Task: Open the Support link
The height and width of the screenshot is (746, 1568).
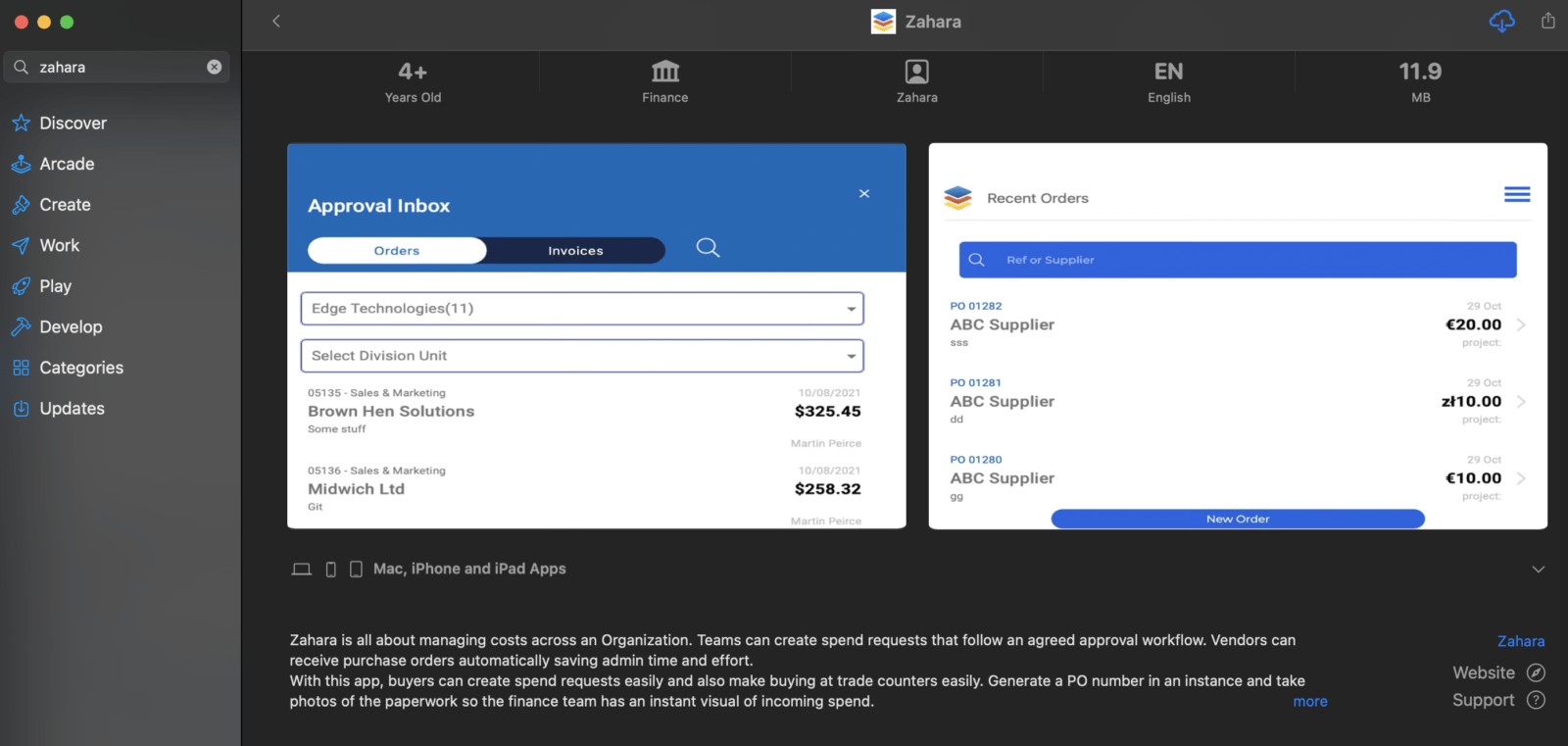Action: pos(1484,700)
